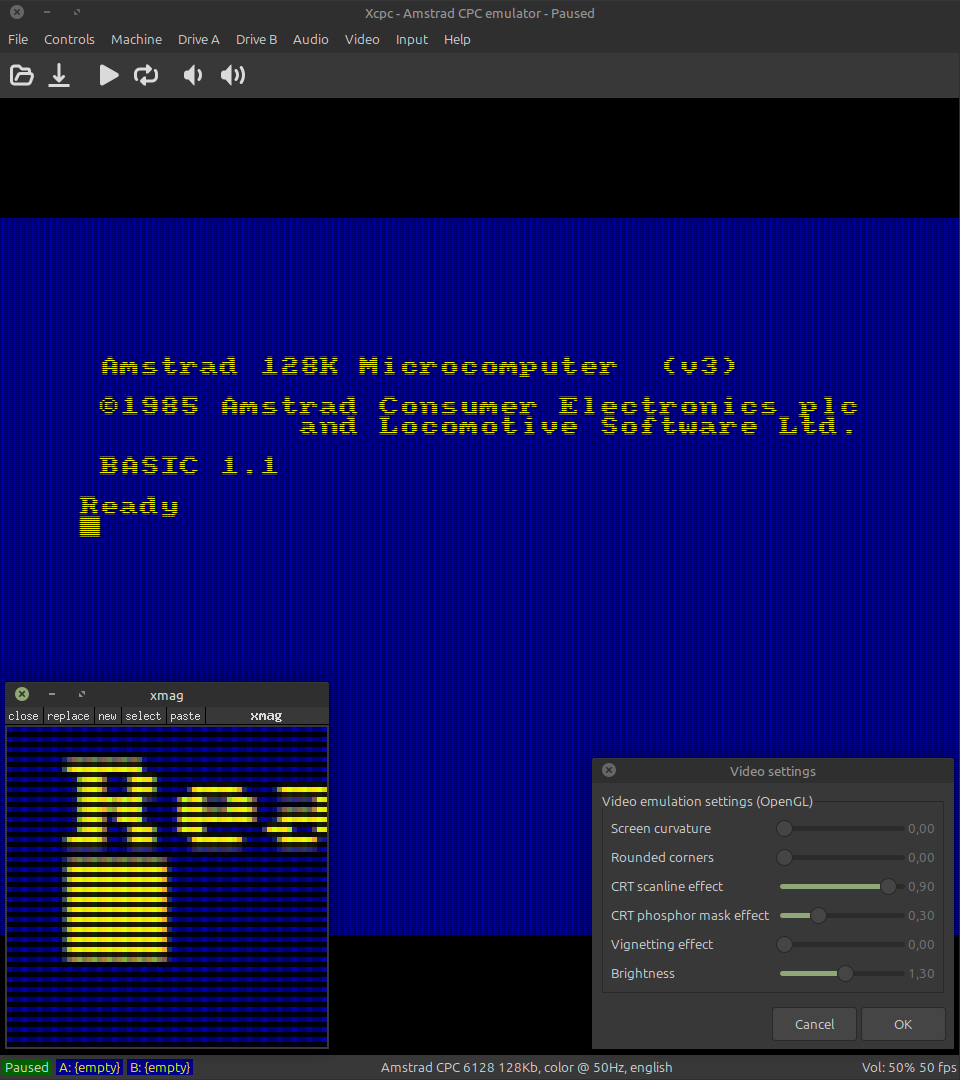
Task: Open the Drive A menu
Action: (x=198, y=40)
